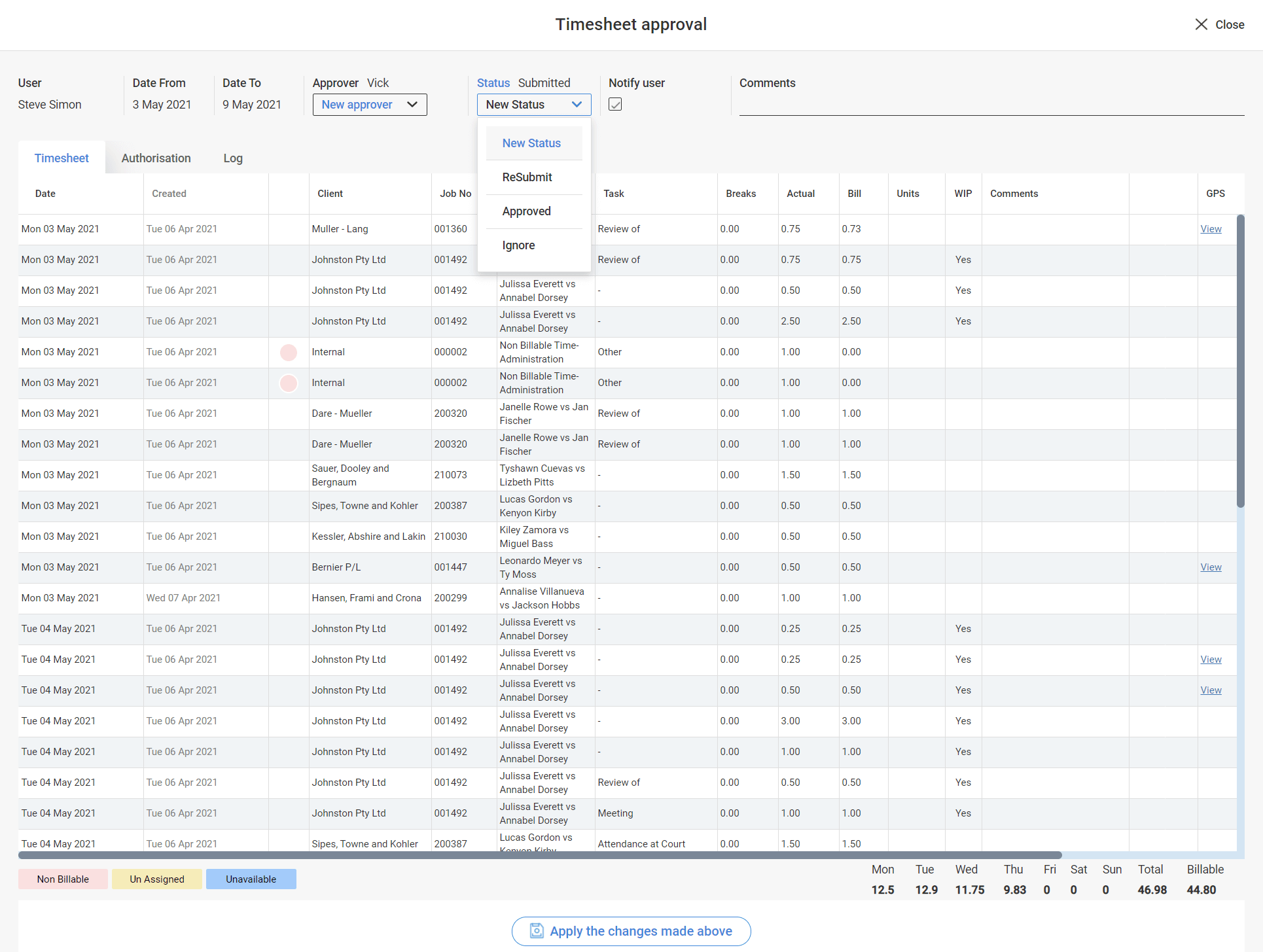Click the 46.98 Total hours value

pos(1152,890)
